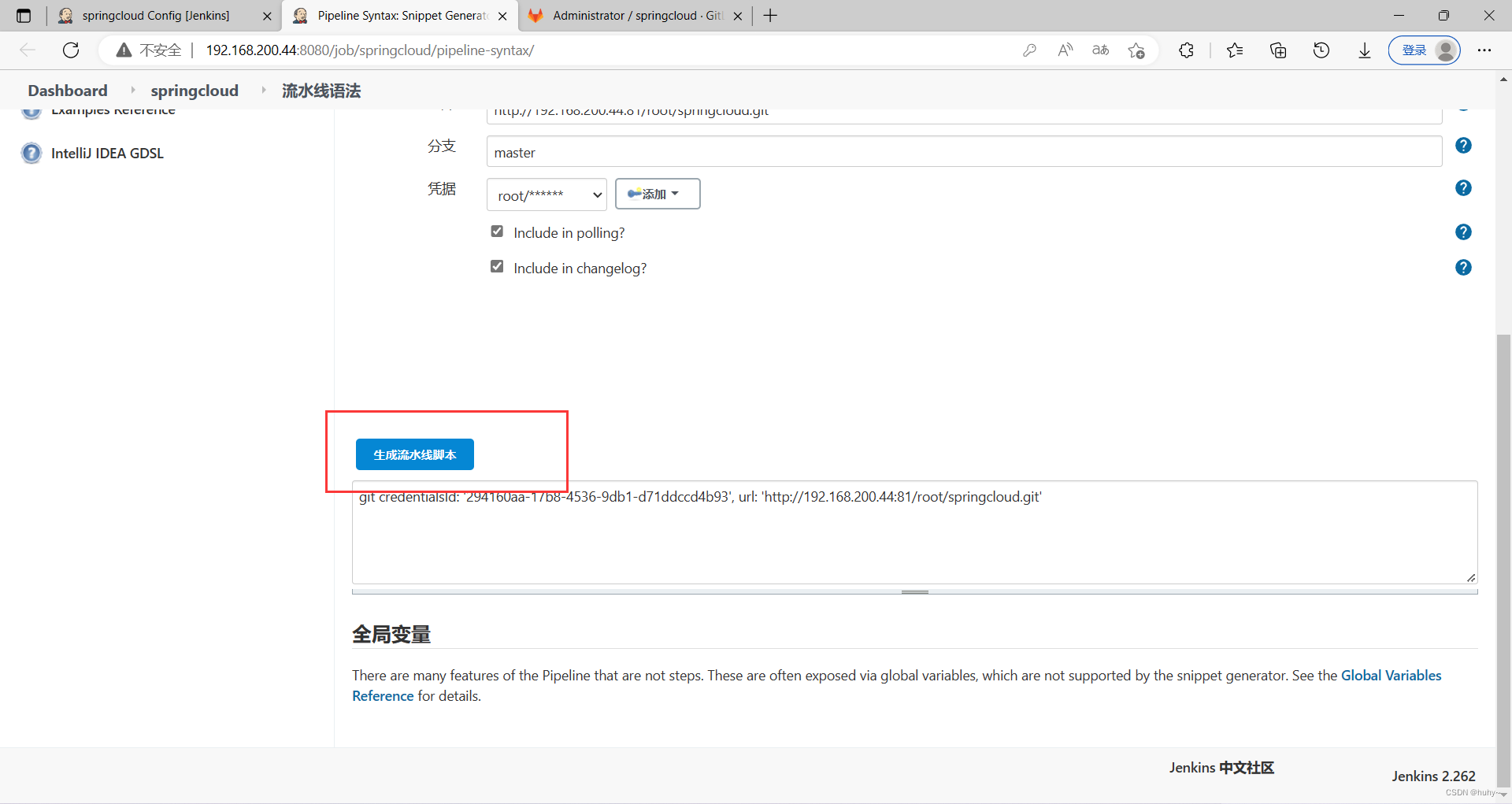The width and height of the screenshot is (1512, 804).
Task: Click the browser back arrow
Action: pyautogui.click(x=28, y=50)
